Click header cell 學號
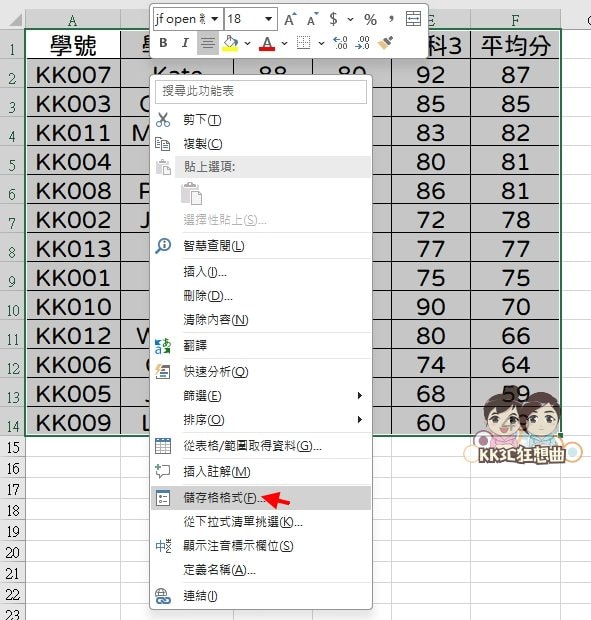The image size is (591, 620). tap(73, 45)
